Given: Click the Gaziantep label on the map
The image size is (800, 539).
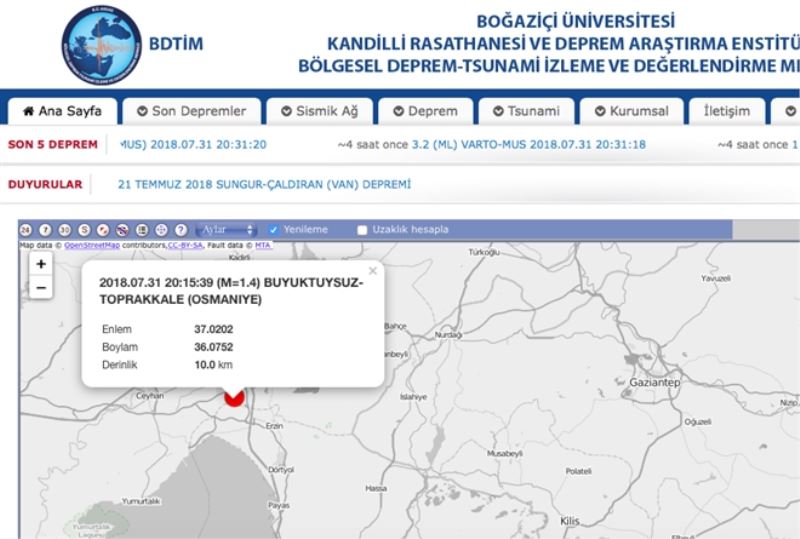Looking at the screenshot, I should point(655,382).
